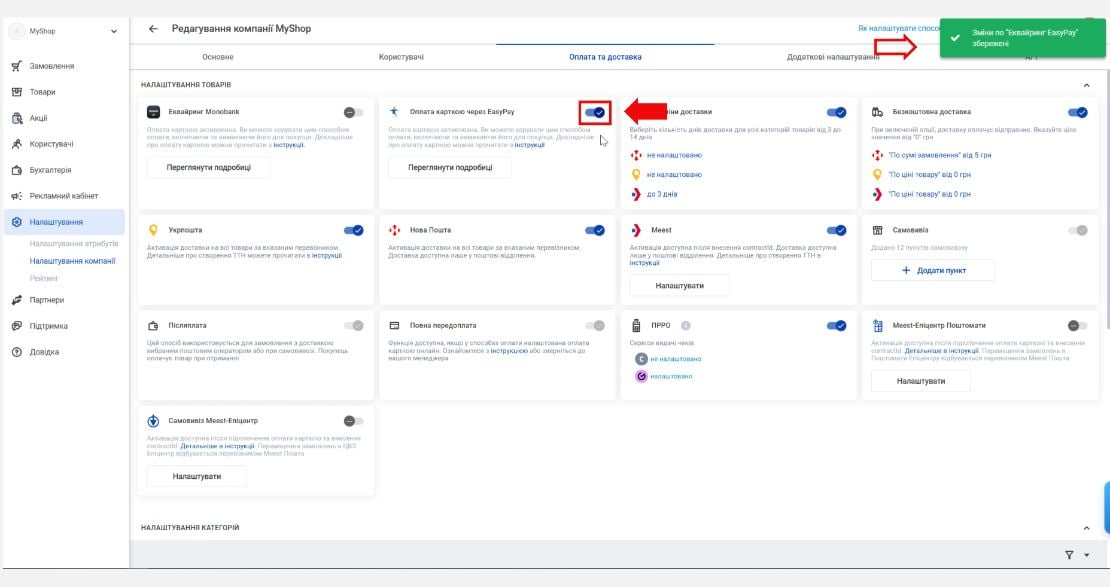Enable the Самовивіз toggle
The height and width of the screenshot is (587, 1110).
tap(1077, 230)
